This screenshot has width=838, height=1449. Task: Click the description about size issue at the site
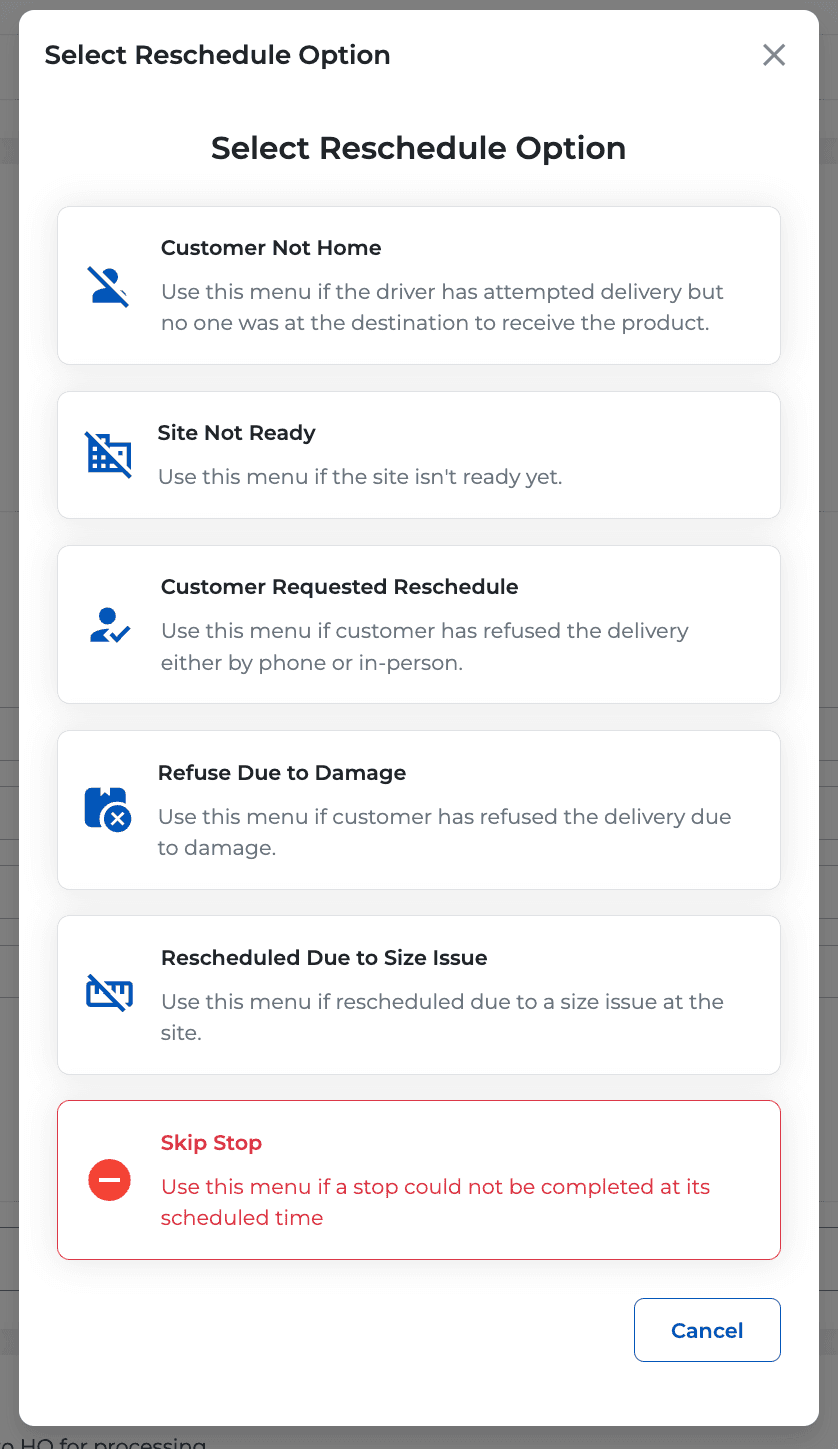tap(442, 1017)
